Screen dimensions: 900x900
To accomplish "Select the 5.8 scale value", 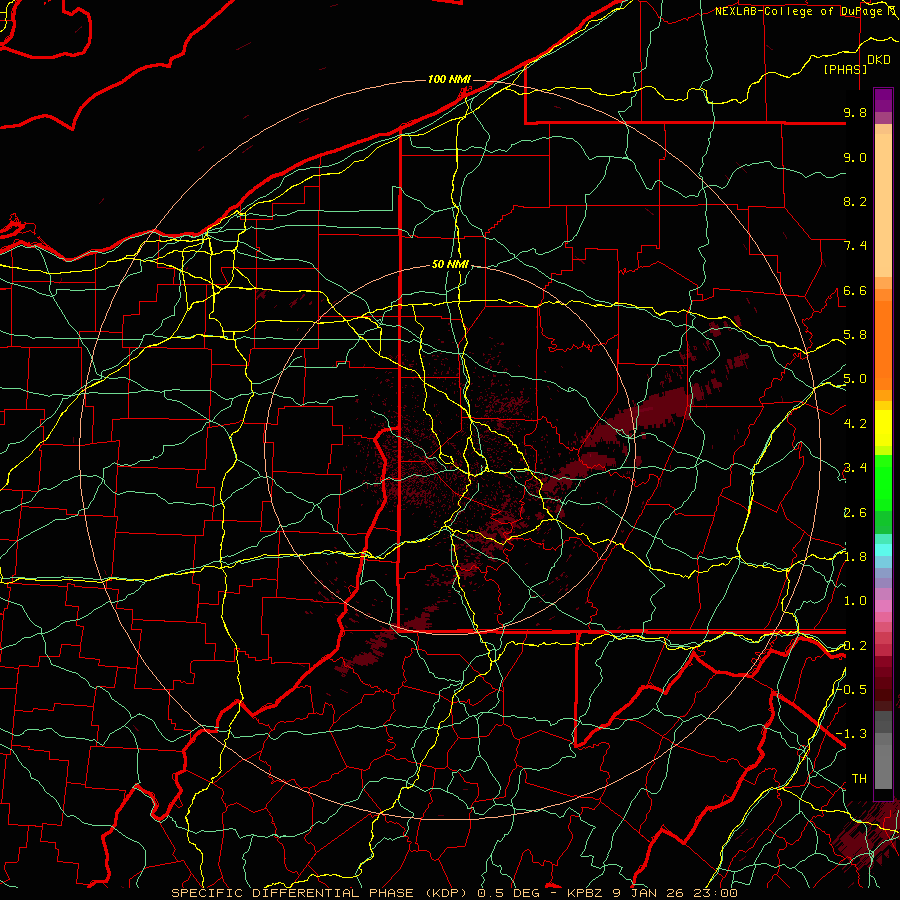I will [855, 335].
